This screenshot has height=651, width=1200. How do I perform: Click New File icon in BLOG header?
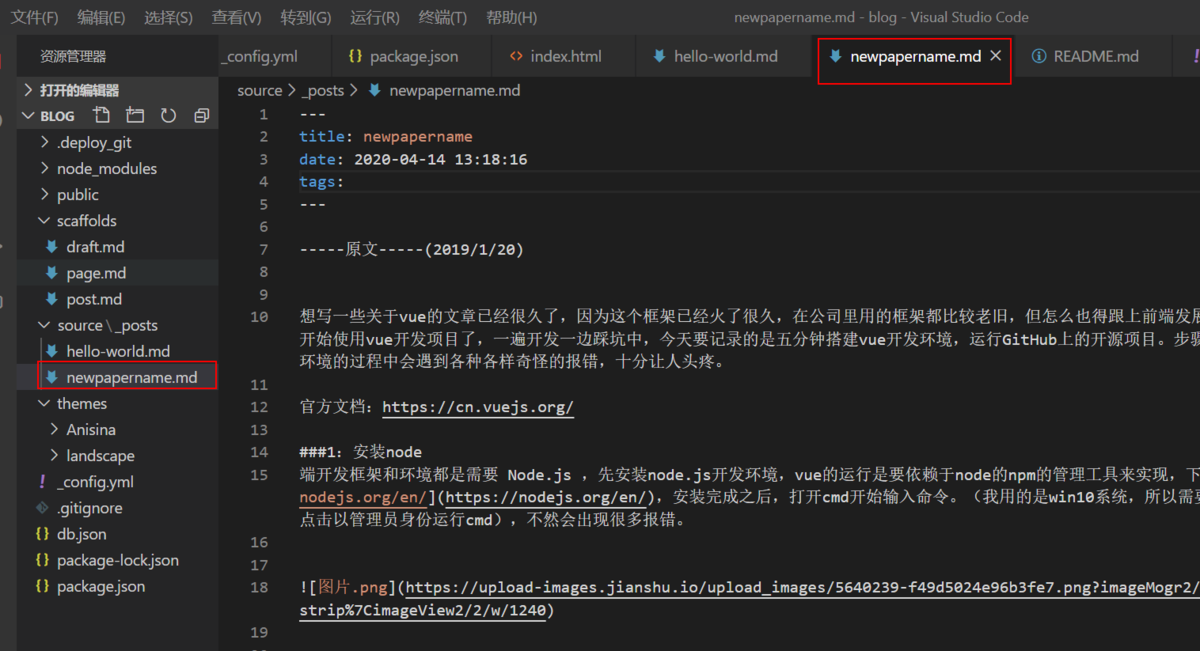coord(101,116)
